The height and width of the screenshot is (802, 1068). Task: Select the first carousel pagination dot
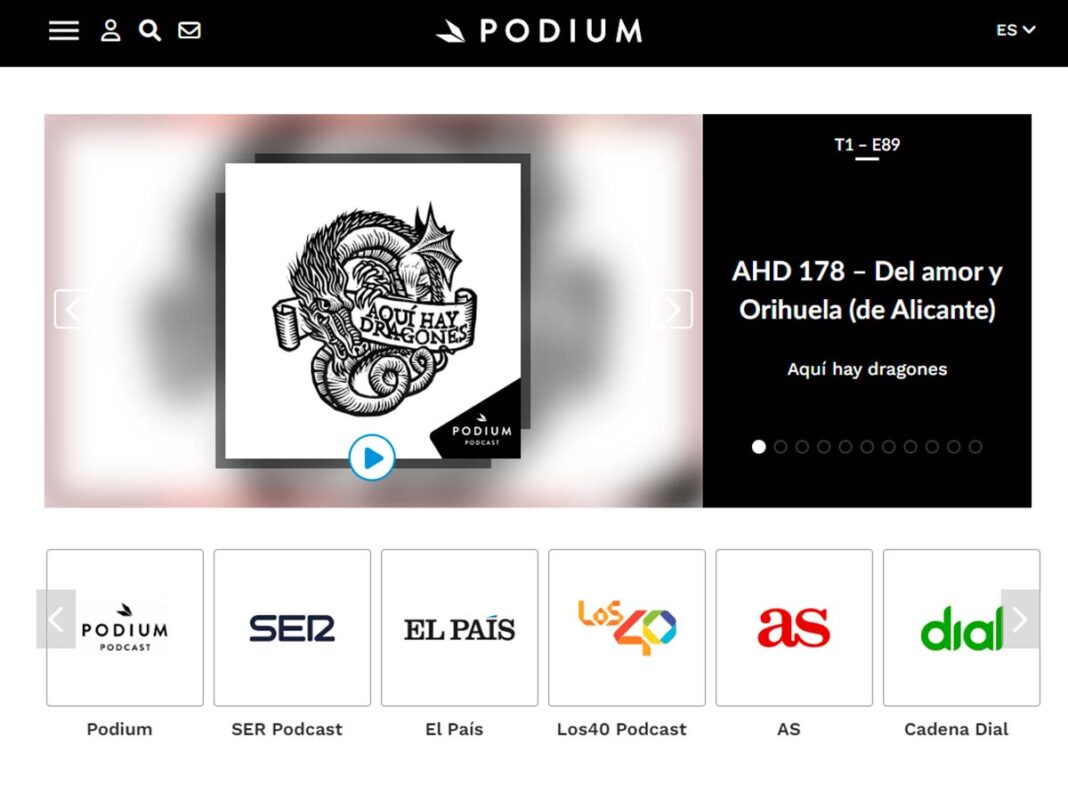(759, 447)
